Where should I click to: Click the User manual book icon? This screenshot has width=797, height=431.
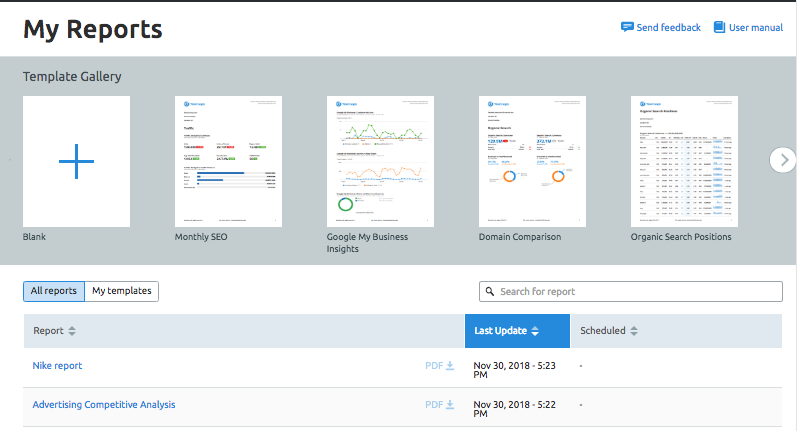719,27
